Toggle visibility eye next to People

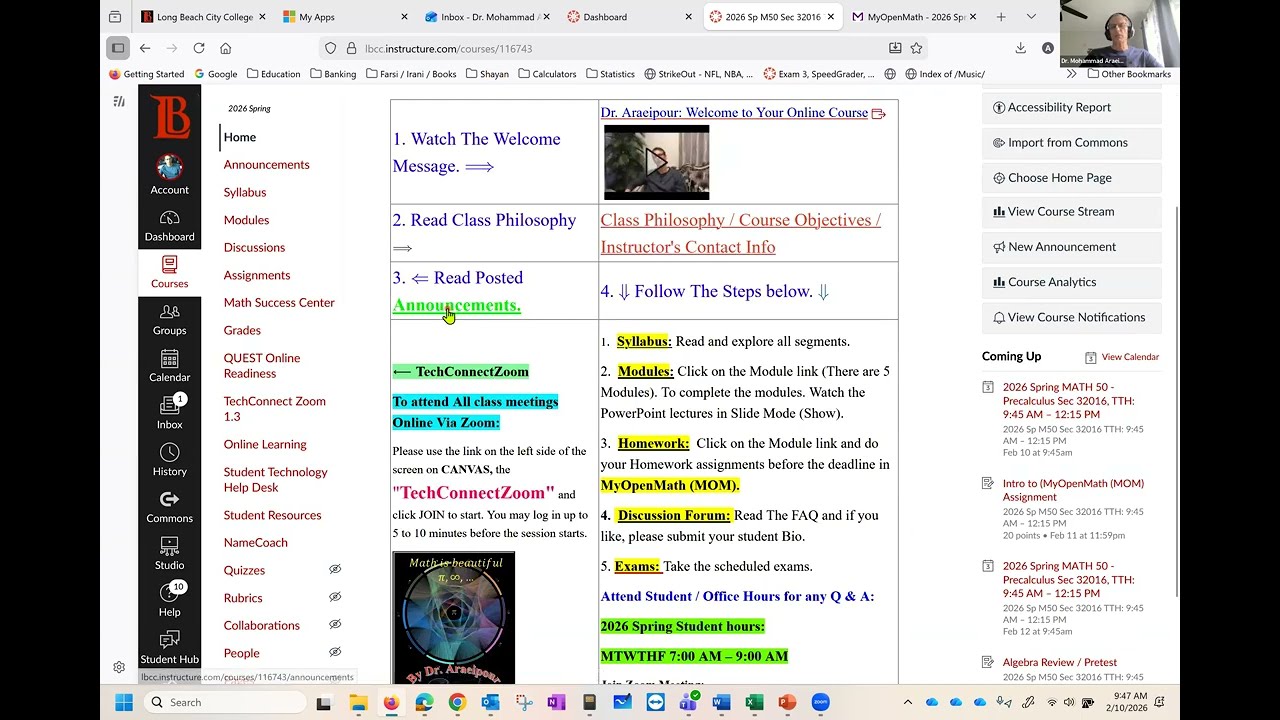pos(335,652)
